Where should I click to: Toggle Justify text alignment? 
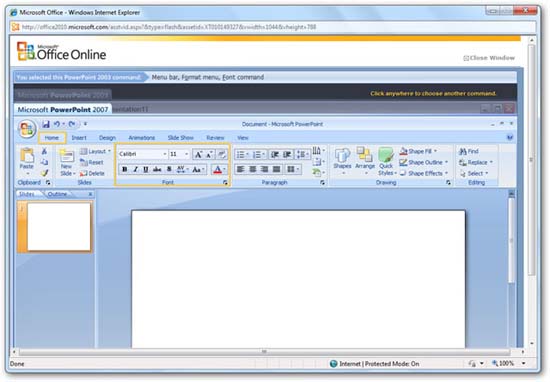point(277,169)
